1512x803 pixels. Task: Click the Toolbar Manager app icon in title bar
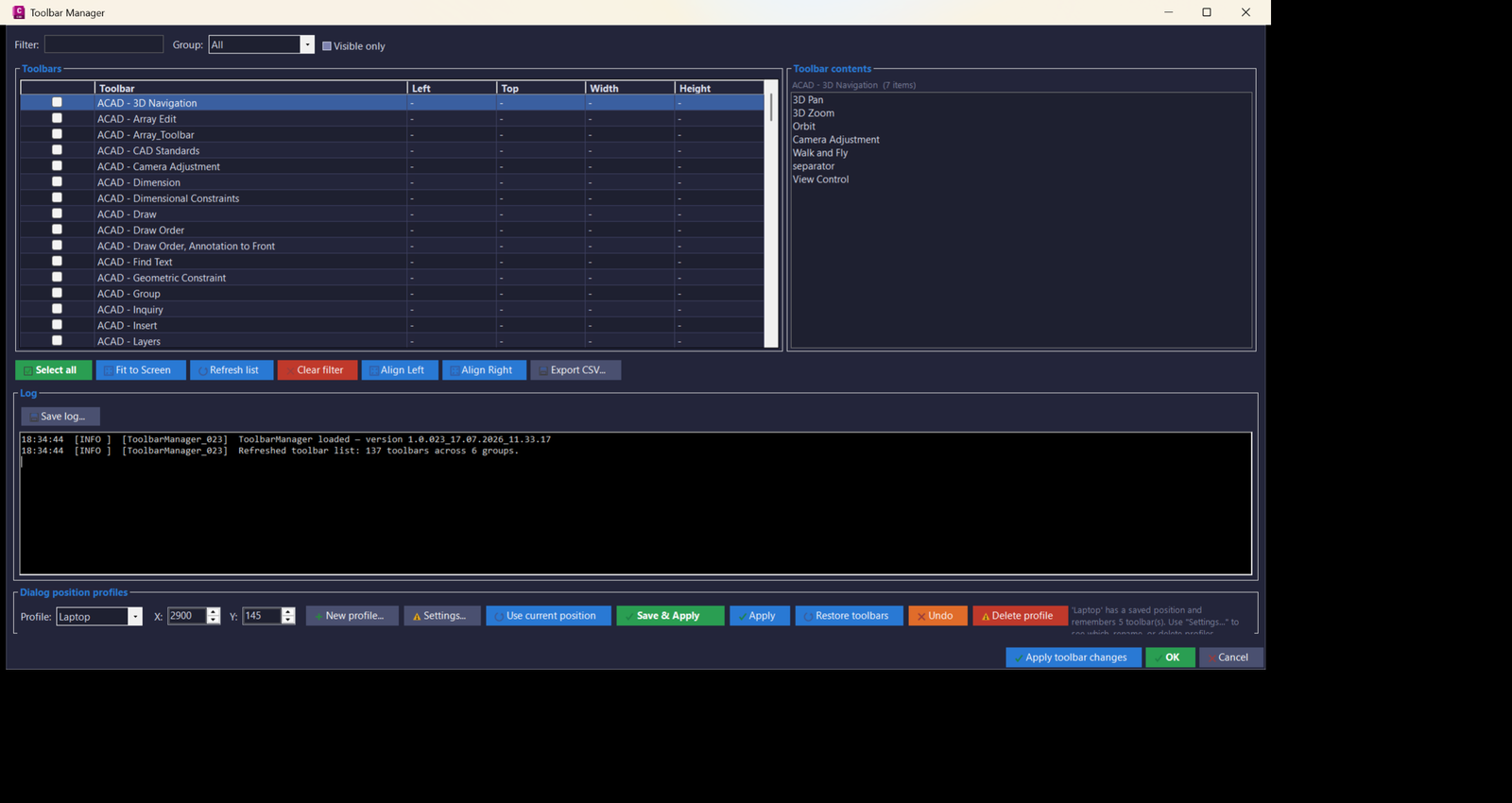(x=18, y=12)
